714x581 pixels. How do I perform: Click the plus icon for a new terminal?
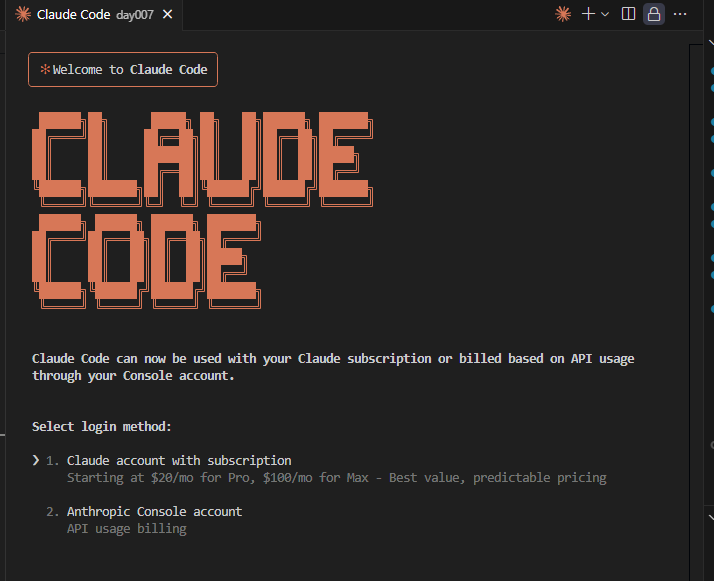click(x=588, y=14)
